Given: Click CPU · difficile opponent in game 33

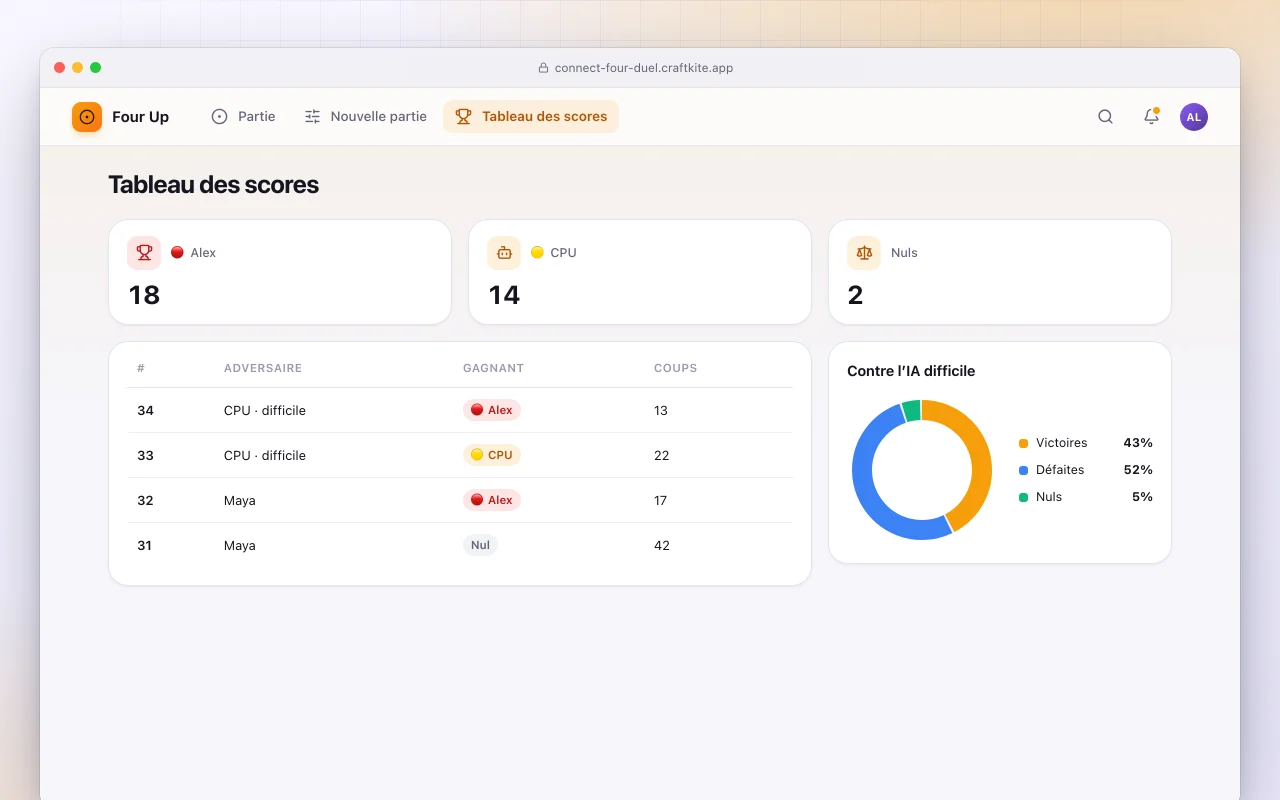Looking at the screenshot, I should click(265, 455).
